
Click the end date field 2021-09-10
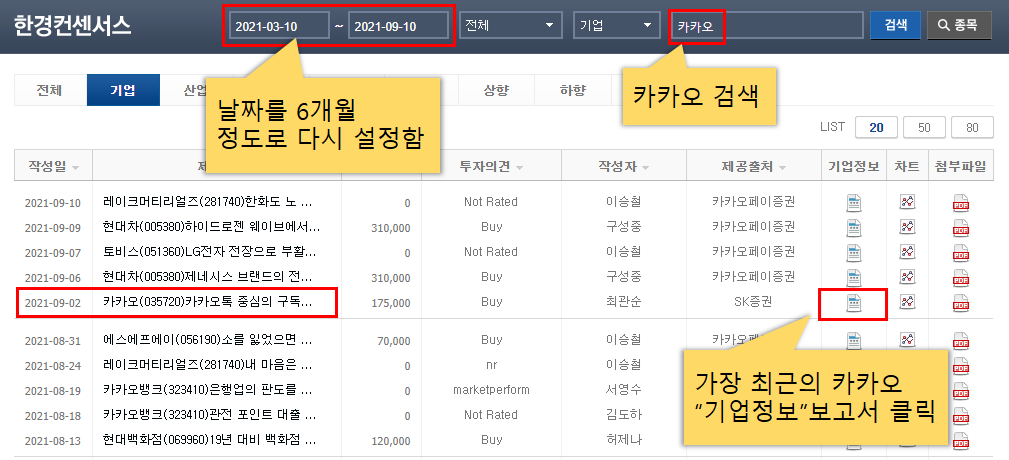point(398,26)
